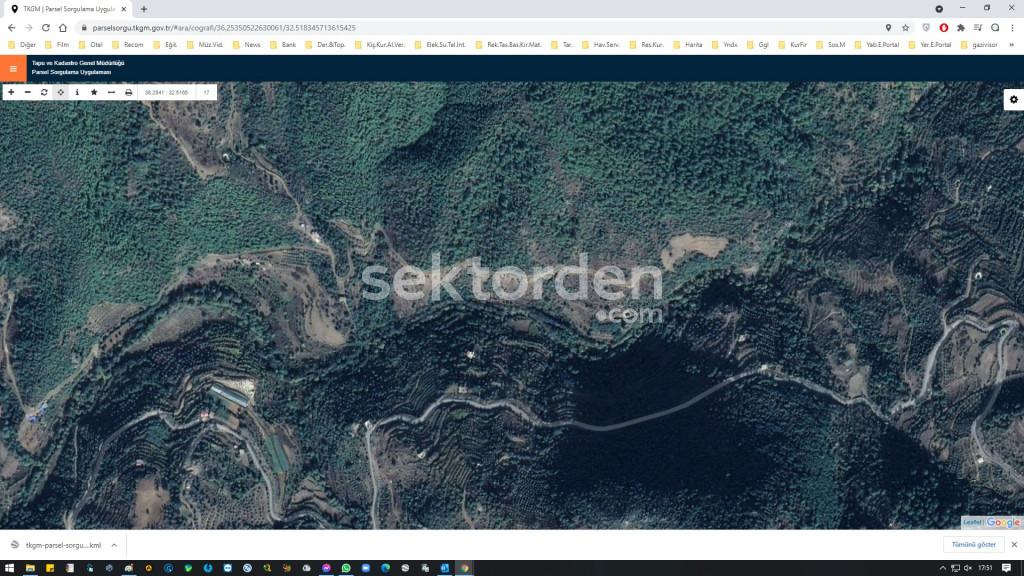Viewport: 1024px width, 576px height.
Task: Open the Bank bookmarks folder
Action: tap(283, 44)
